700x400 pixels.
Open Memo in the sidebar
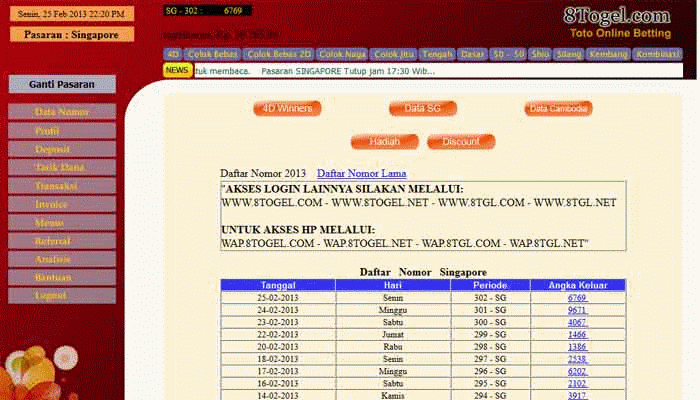coord(62,222)
